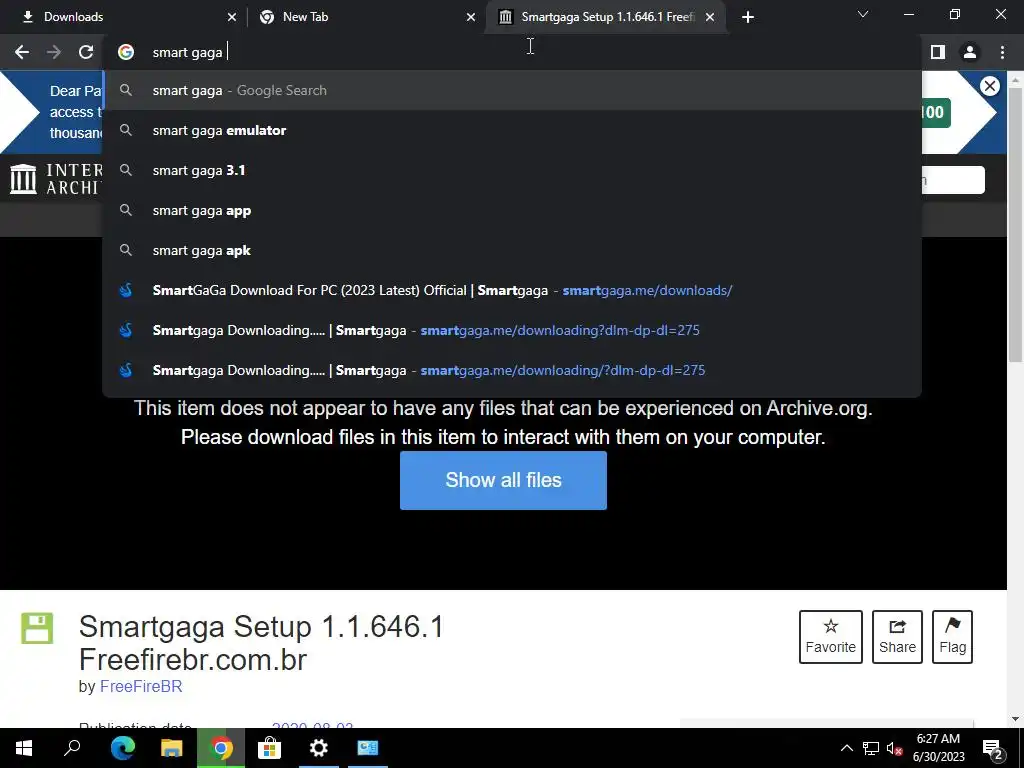Open Windows taskbar search
This screenshot has height=768, width=1024.
(x=72, y=748)
